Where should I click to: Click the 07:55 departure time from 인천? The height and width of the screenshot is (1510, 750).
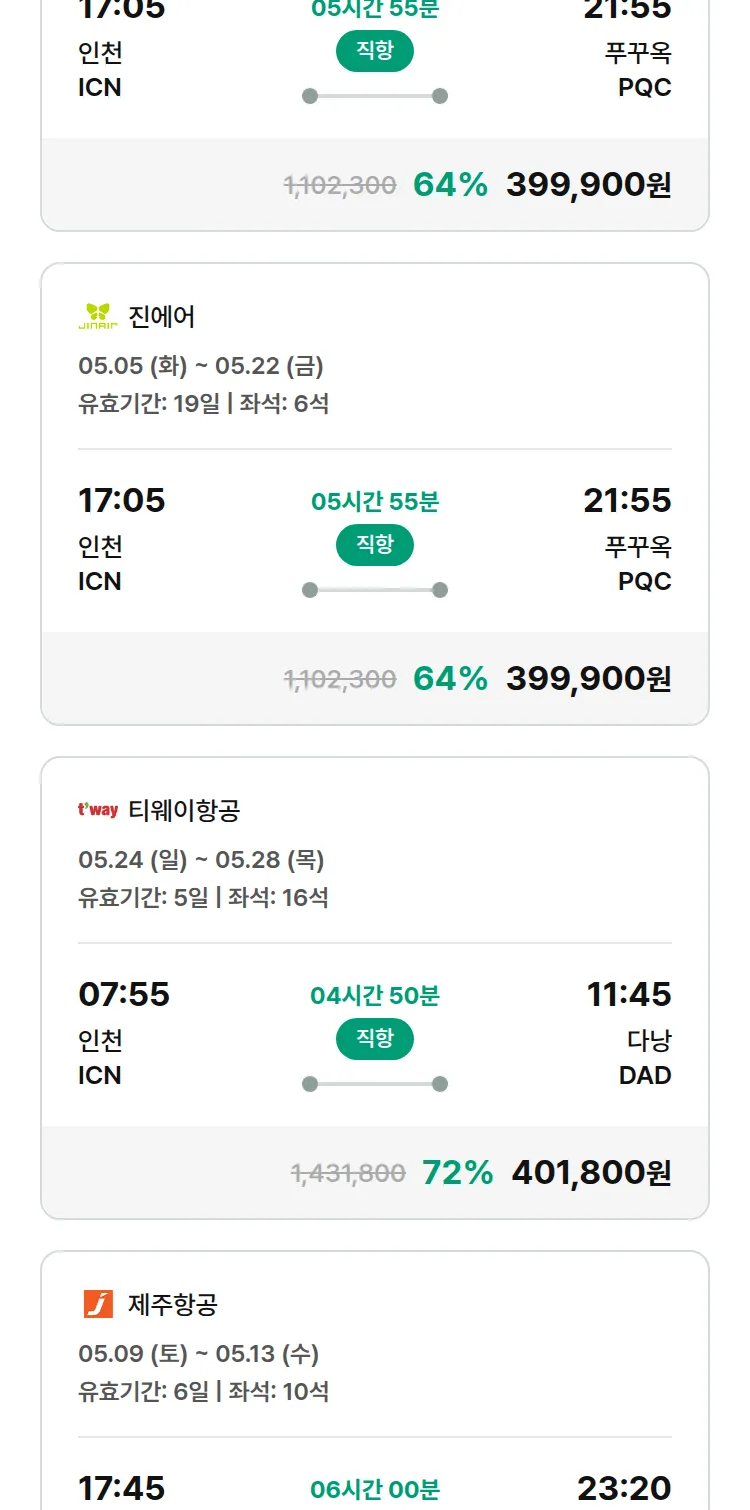124,994
